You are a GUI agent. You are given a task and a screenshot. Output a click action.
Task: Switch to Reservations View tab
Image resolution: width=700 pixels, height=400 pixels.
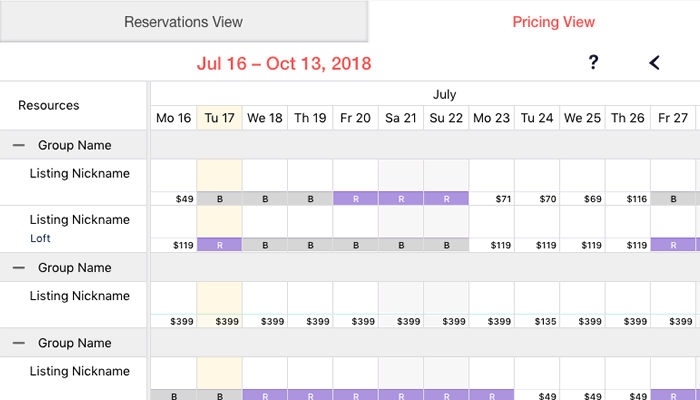183,21
